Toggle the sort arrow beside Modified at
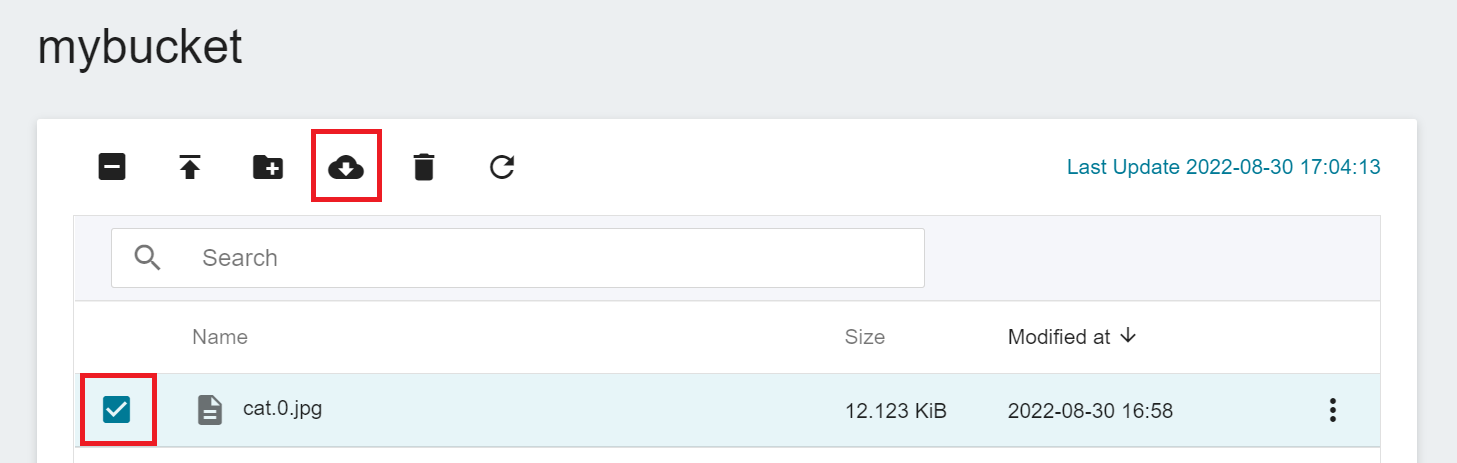This screenshot has height=463, width=1457. coord(1128,336)
